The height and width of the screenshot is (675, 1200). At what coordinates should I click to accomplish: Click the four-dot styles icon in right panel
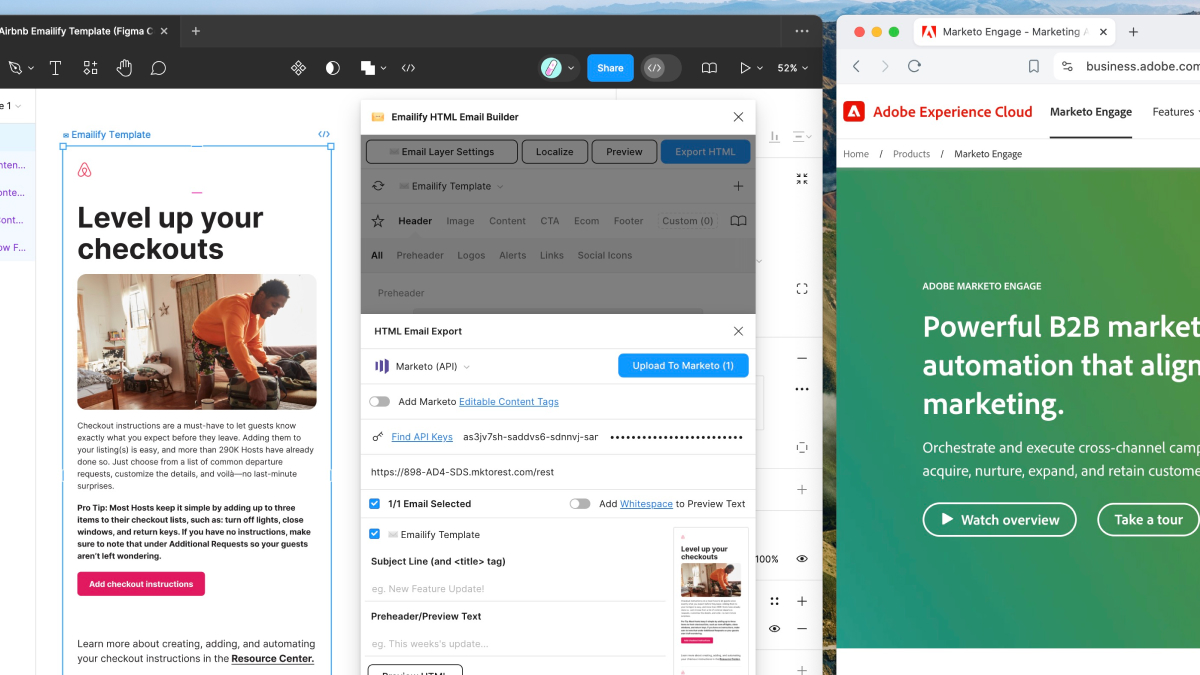pos(774,601)
